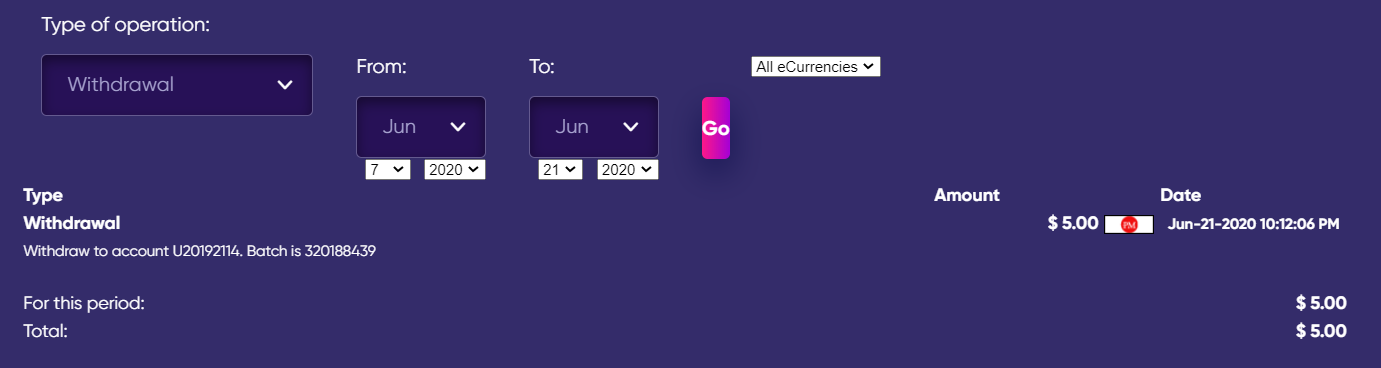Click the pink Go button

click(716, 128)
